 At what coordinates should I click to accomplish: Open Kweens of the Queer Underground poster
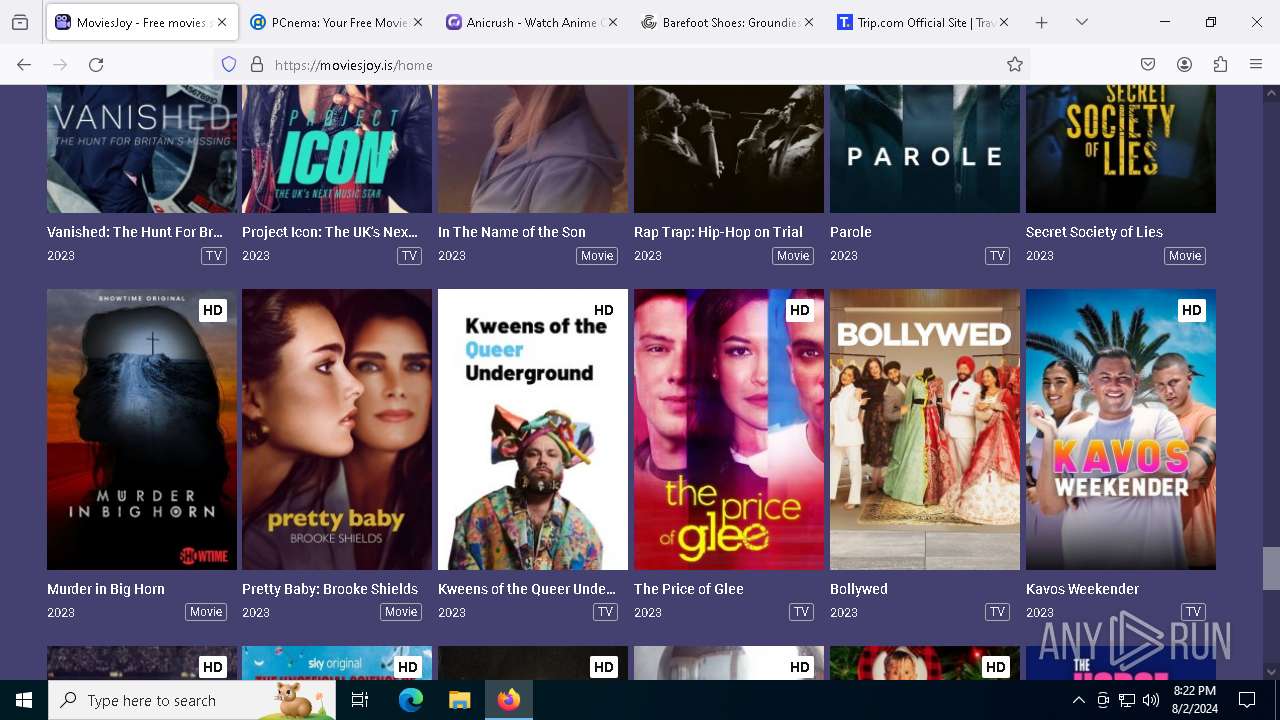(533, 429)
